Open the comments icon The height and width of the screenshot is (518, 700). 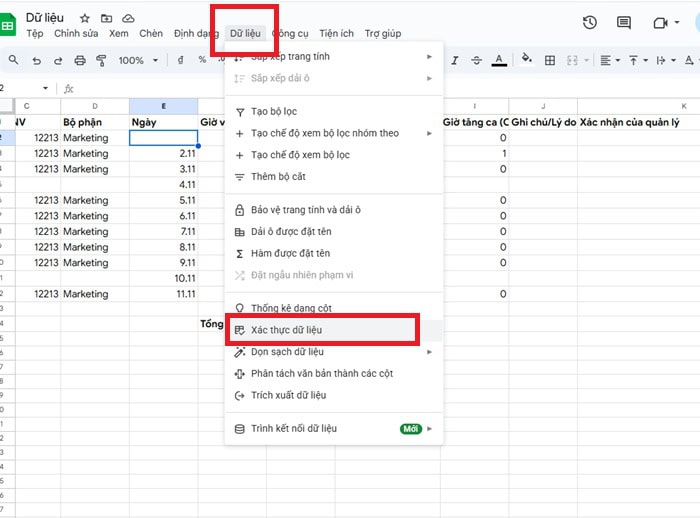click(x=624, y=22)
